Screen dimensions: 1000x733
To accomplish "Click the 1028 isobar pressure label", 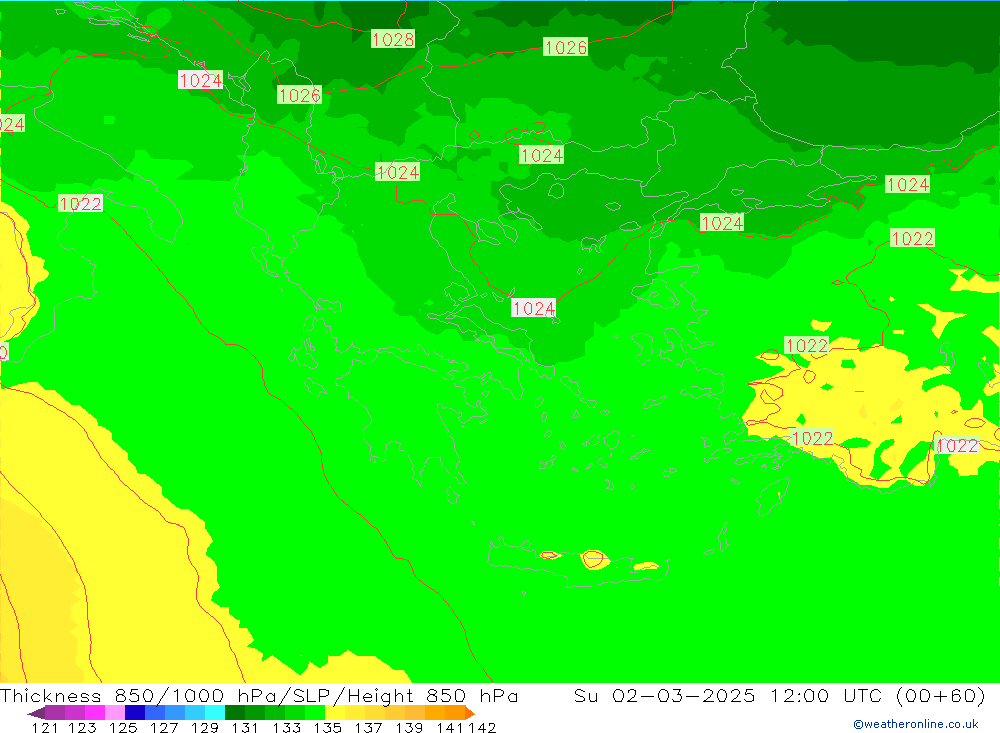I will 393,39.
